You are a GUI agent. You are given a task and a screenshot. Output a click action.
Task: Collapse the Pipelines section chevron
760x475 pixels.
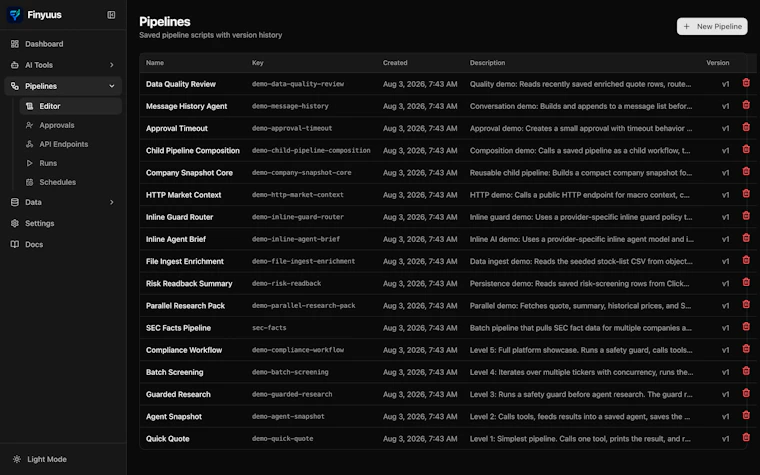pyautogui.click(x=111, y=86)
